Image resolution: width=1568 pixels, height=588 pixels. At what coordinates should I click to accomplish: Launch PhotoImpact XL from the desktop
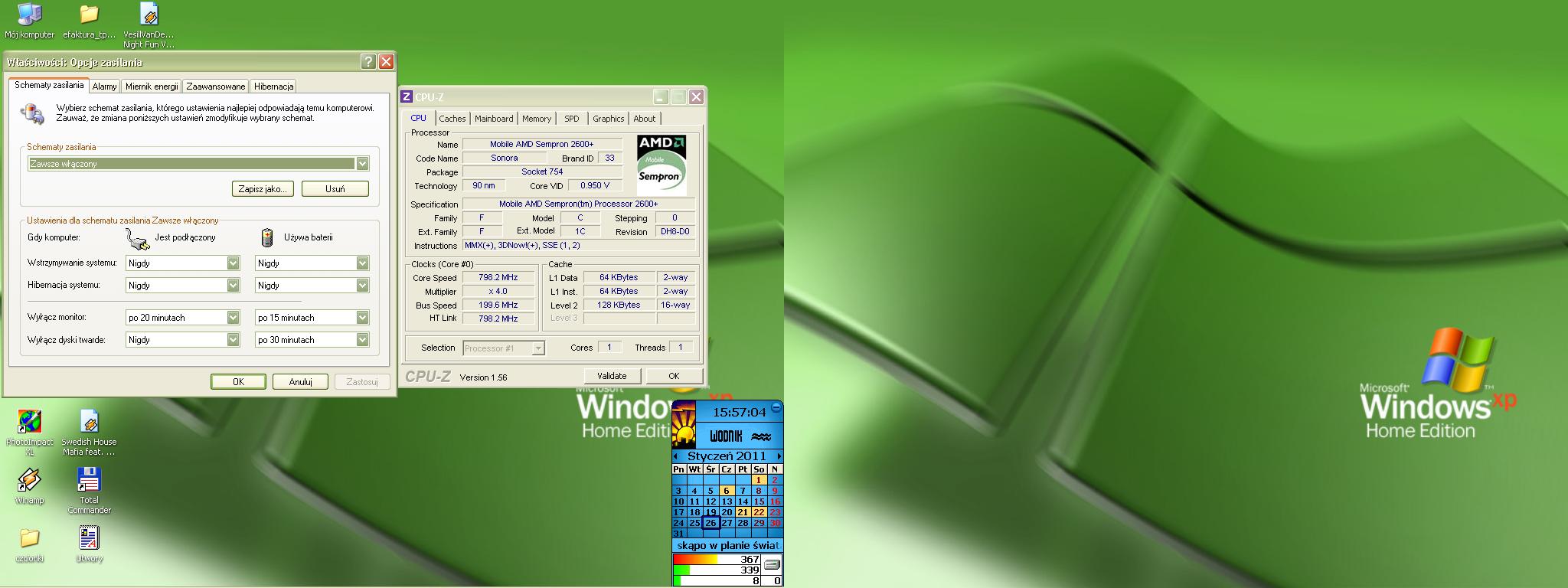coord(29,433)
